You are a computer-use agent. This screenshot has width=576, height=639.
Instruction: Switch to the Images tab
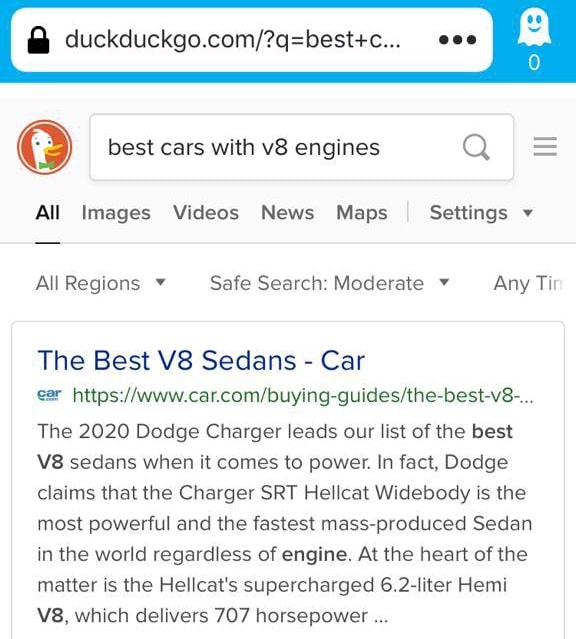point(116,213)
